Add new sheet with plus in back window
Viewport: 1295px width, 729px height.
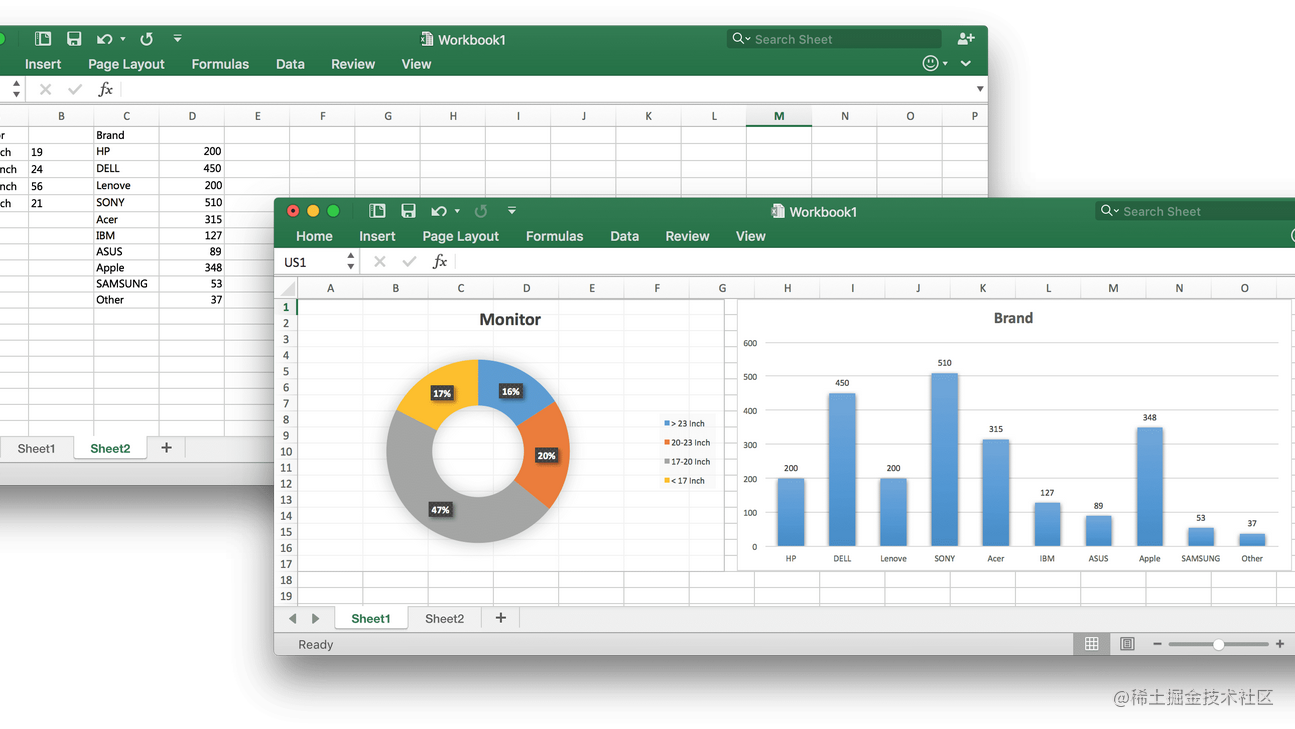(x=166, y=448)
